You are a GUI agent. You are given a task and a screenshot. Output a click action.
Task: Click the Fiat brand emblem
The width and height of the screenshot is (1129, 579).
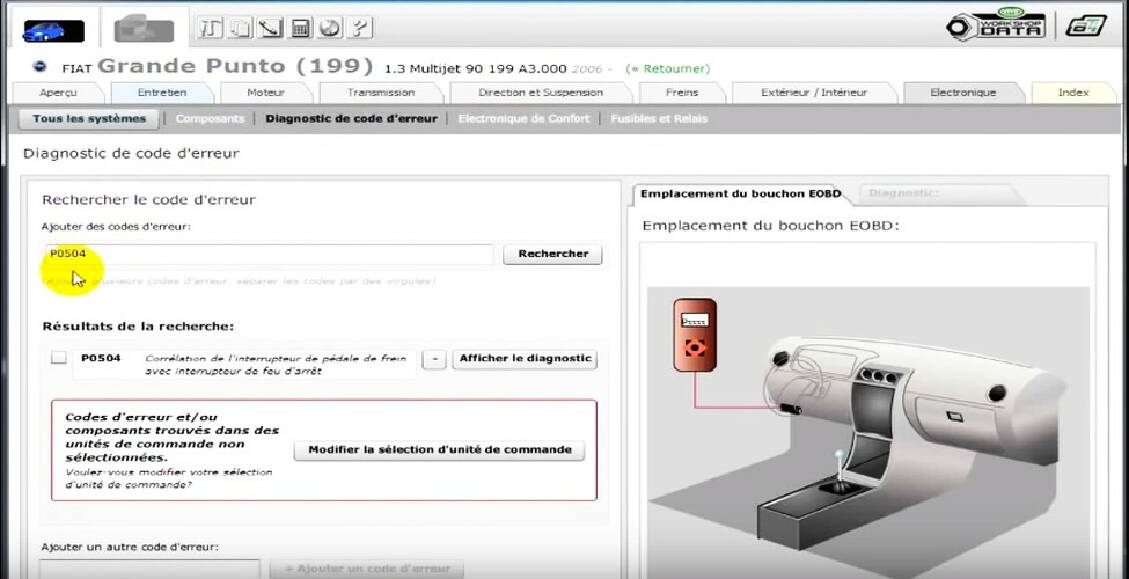click(40, 68)
